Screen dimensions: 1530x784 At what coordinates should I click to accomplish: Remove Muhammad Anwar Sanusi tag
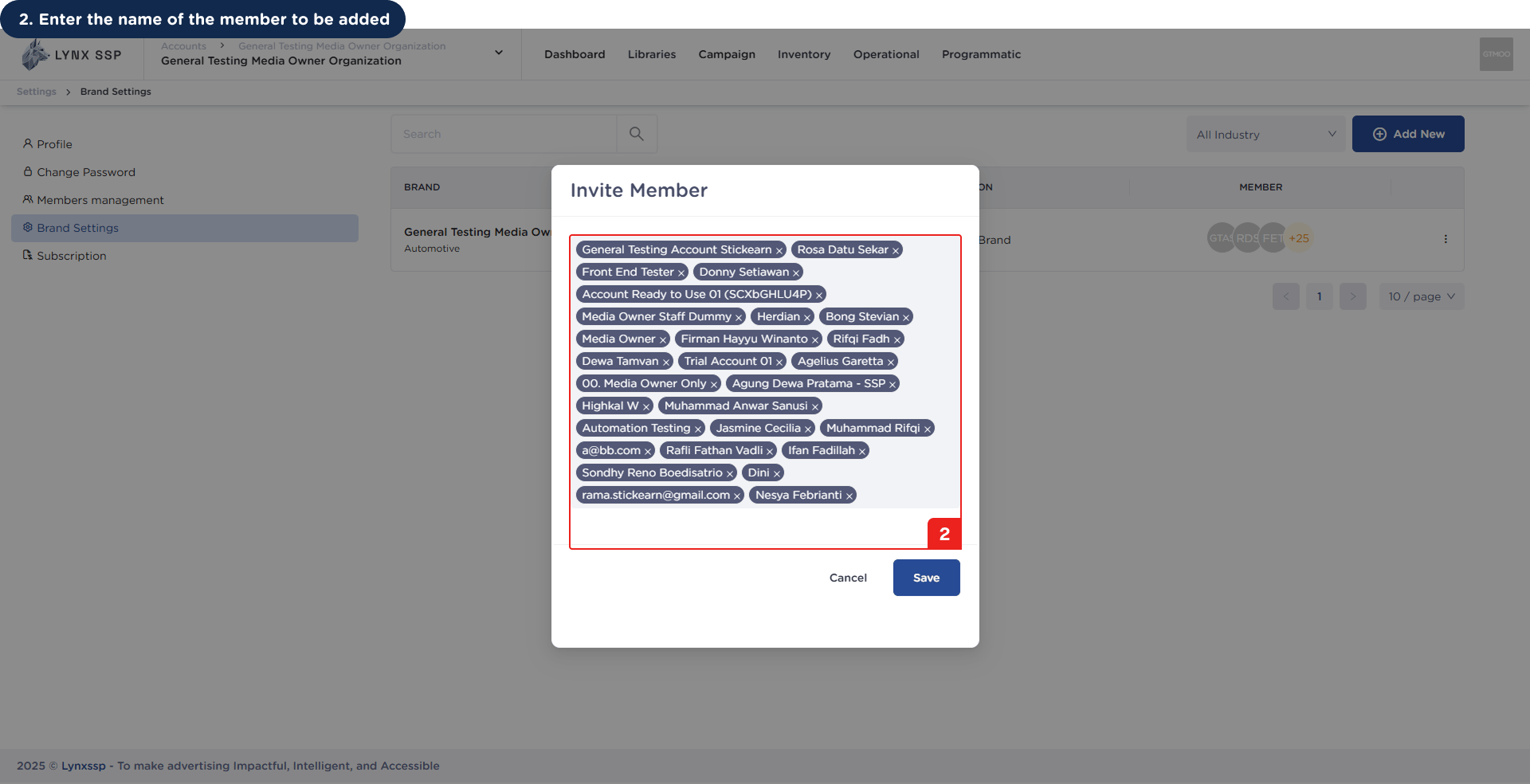pos(815,406)
